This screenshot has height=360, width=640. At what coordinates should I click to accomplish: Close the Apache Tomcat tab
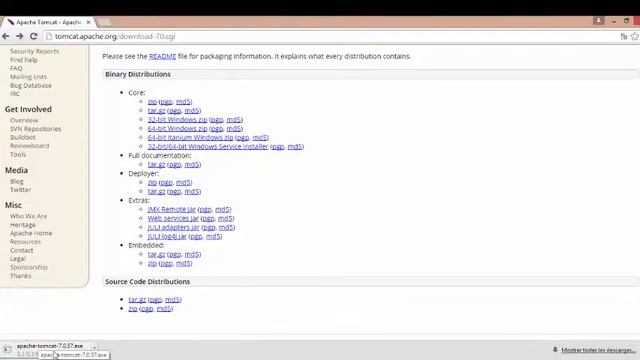[88, 22]
